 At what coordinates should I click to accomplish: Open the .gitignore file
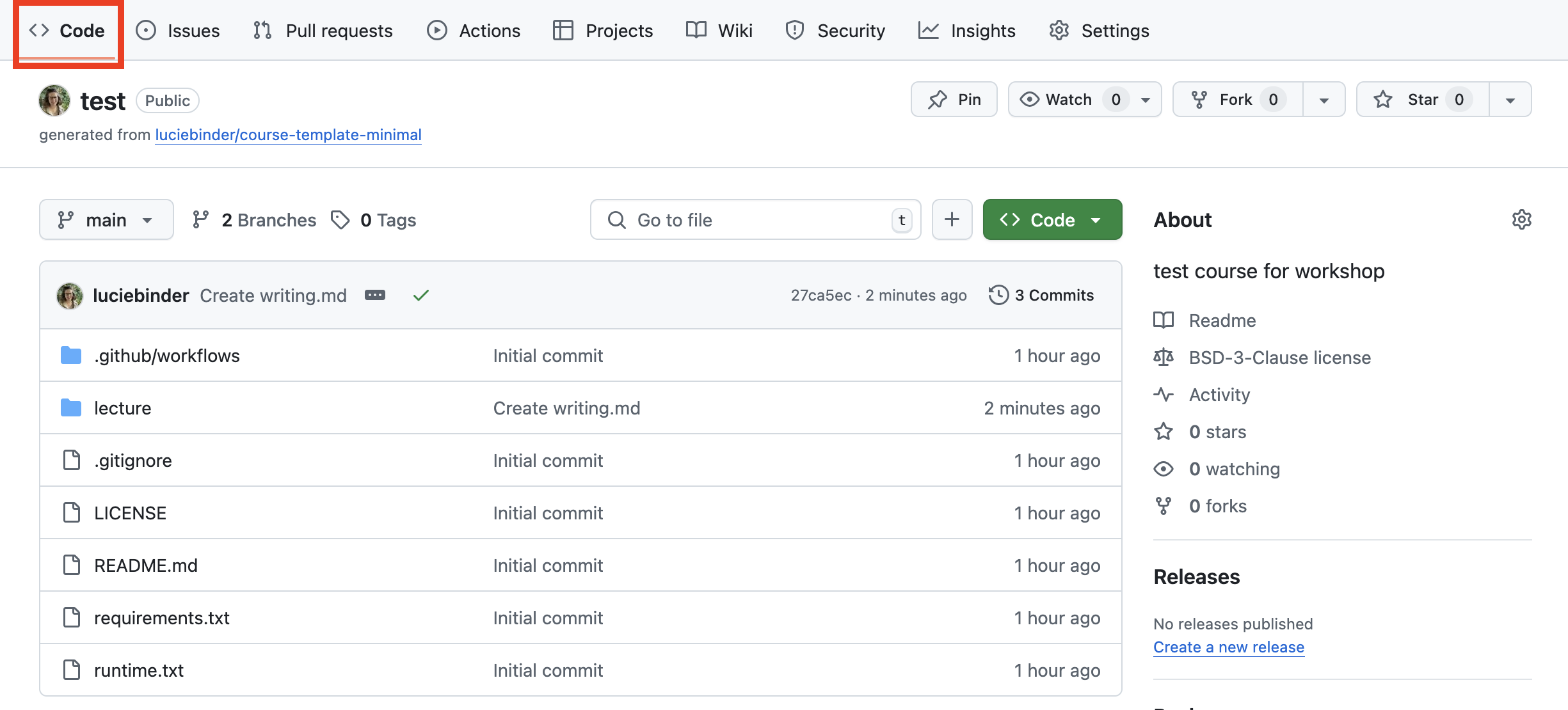[x=133, y=461]
